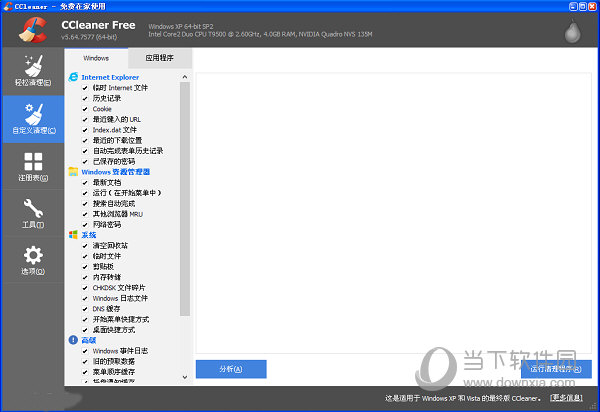Toggle 菜单顺序缓存 checkbox
Screen dimensions: 600x412
(85, 372)
